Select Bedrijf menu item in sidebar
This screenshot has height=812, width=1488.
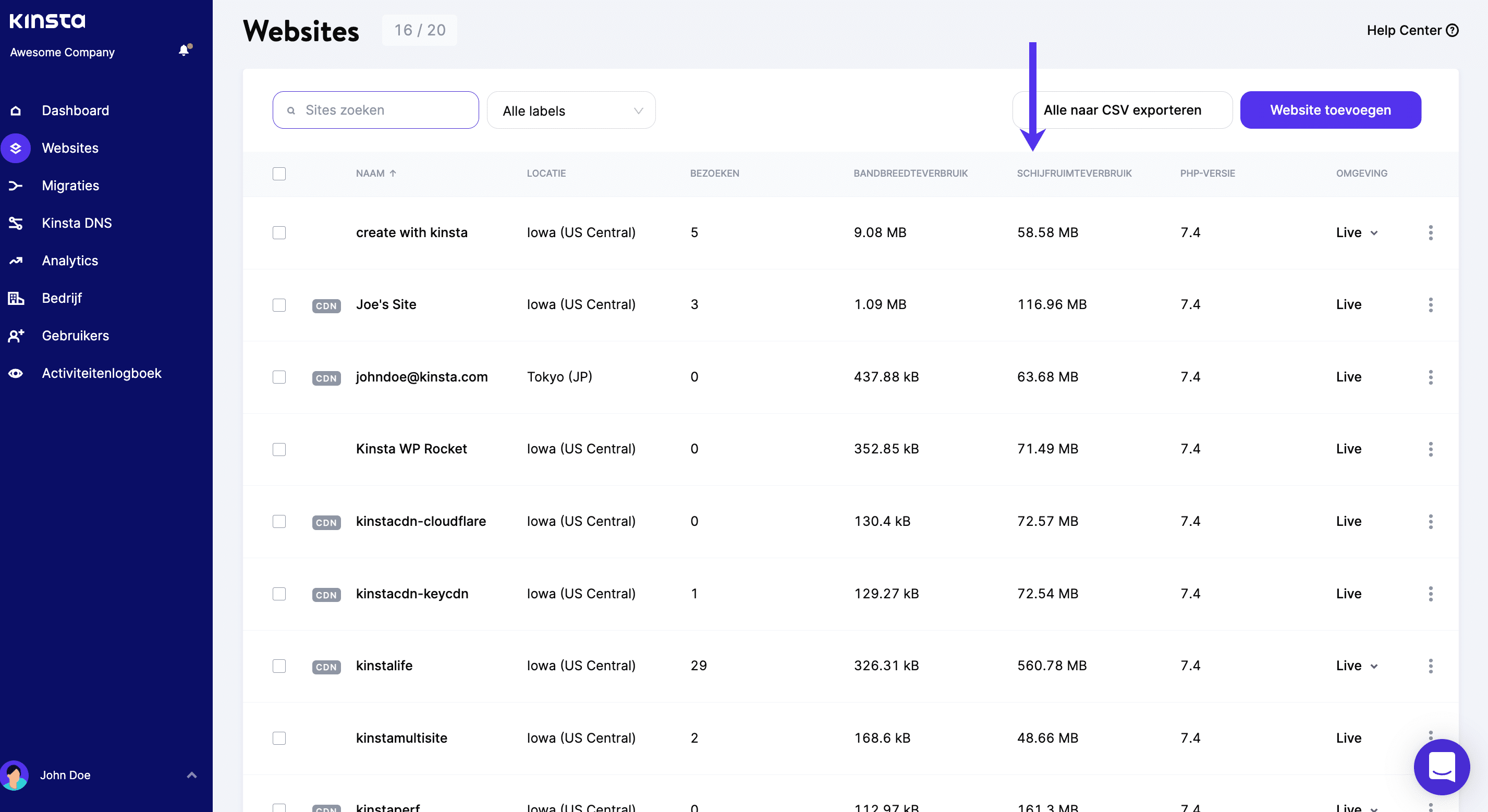[61, 297]
